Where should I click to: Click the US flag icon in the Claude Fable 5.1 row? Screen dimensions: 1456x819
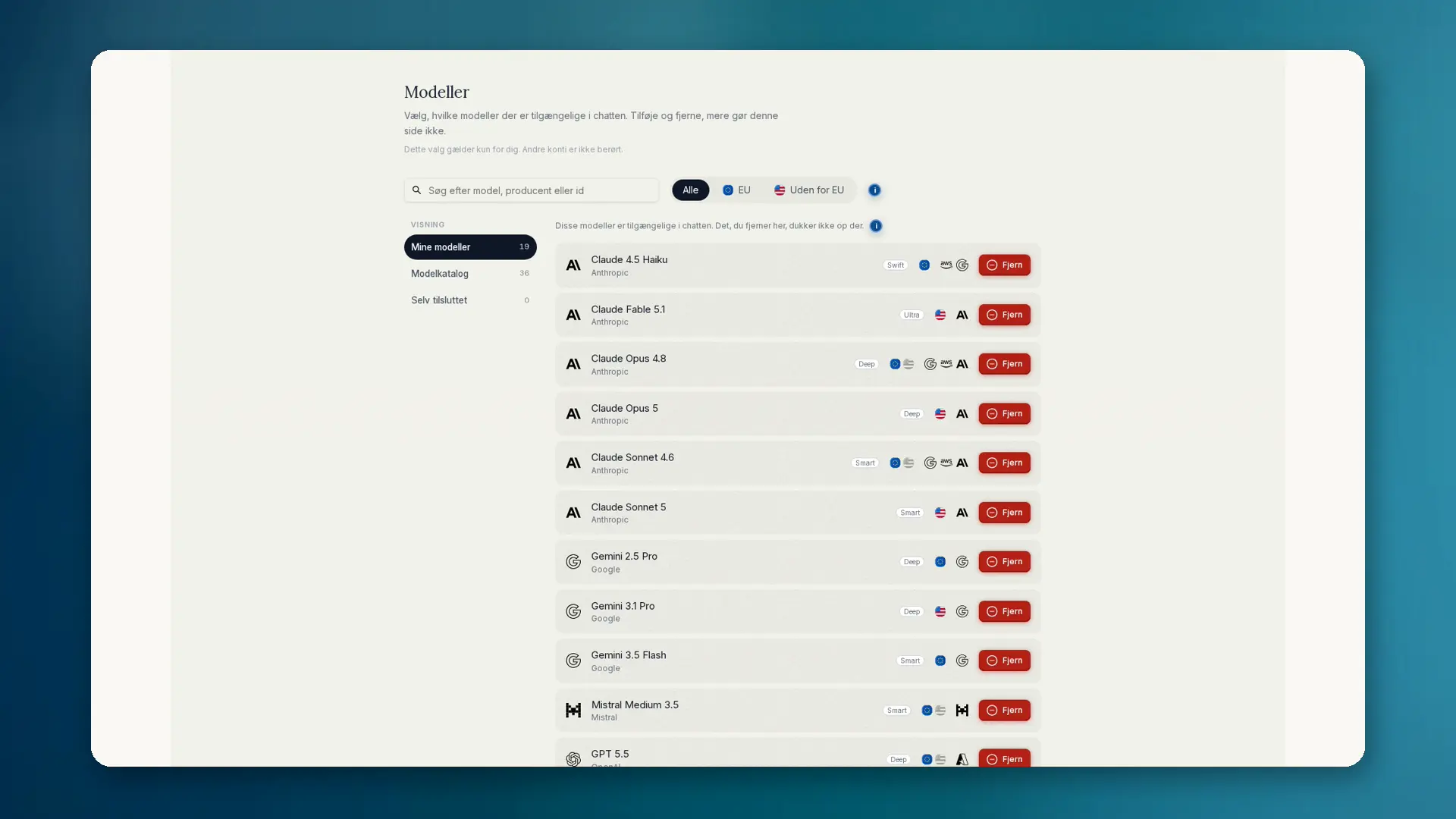[x=940, y=315]
